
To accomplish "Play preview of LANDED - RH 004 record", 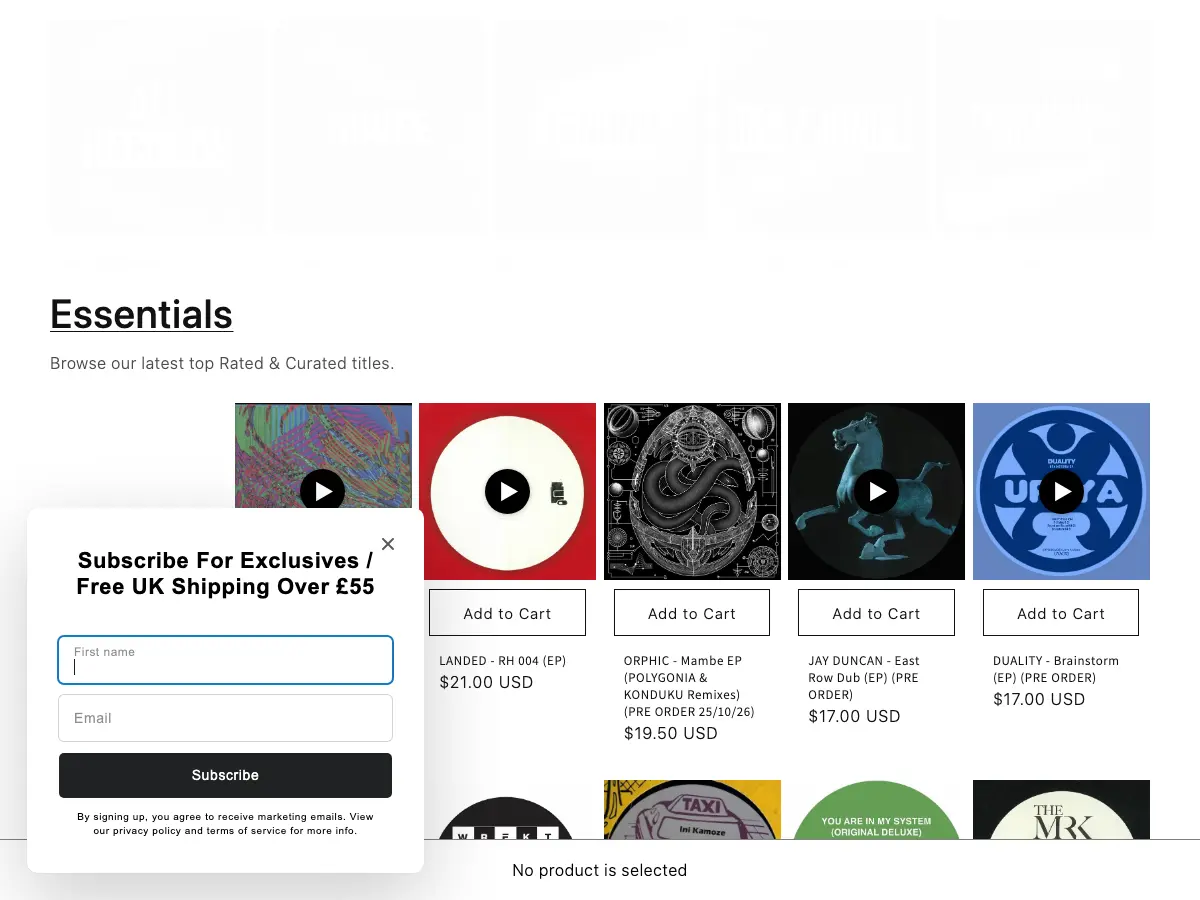I will (507, 492).
